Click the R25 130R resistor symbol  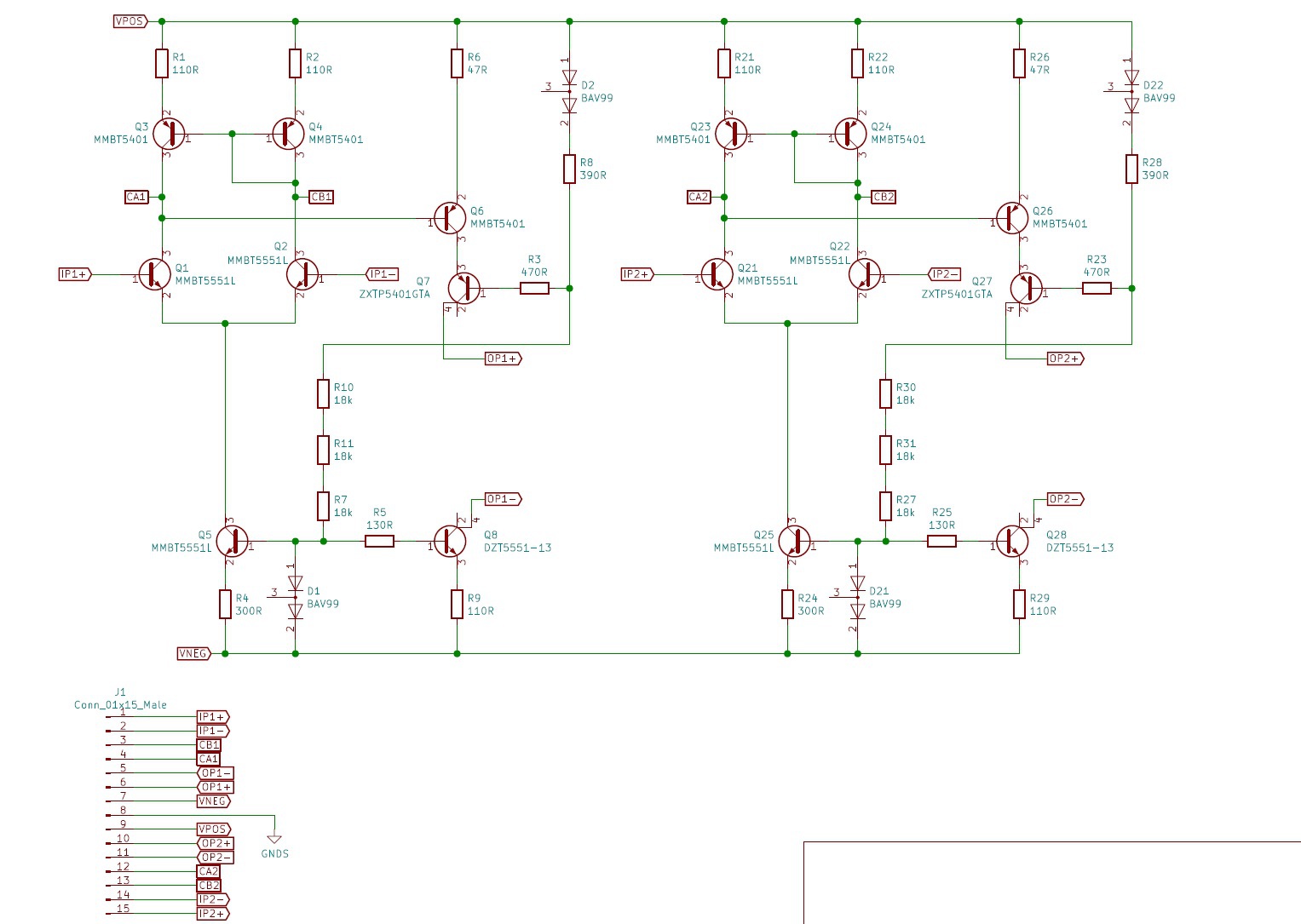[x=942, y=541]
